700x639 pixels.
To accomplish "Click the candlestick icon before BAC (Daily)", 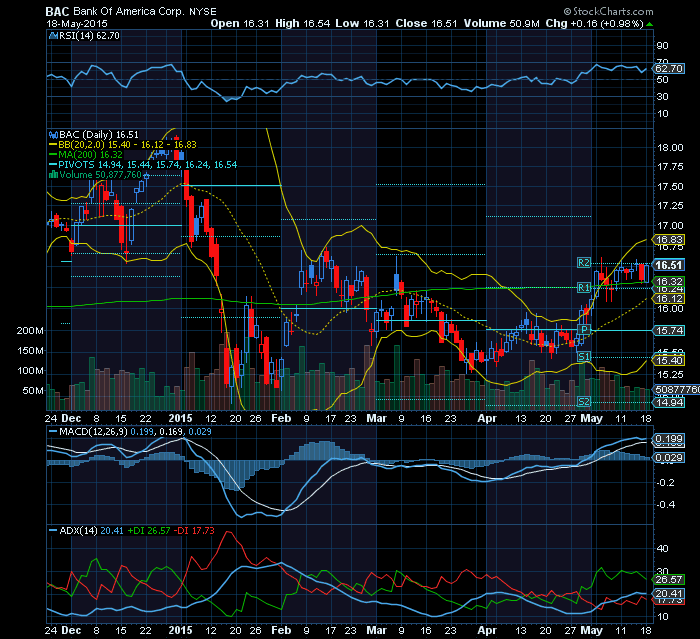I will click(x=53, y=135).
